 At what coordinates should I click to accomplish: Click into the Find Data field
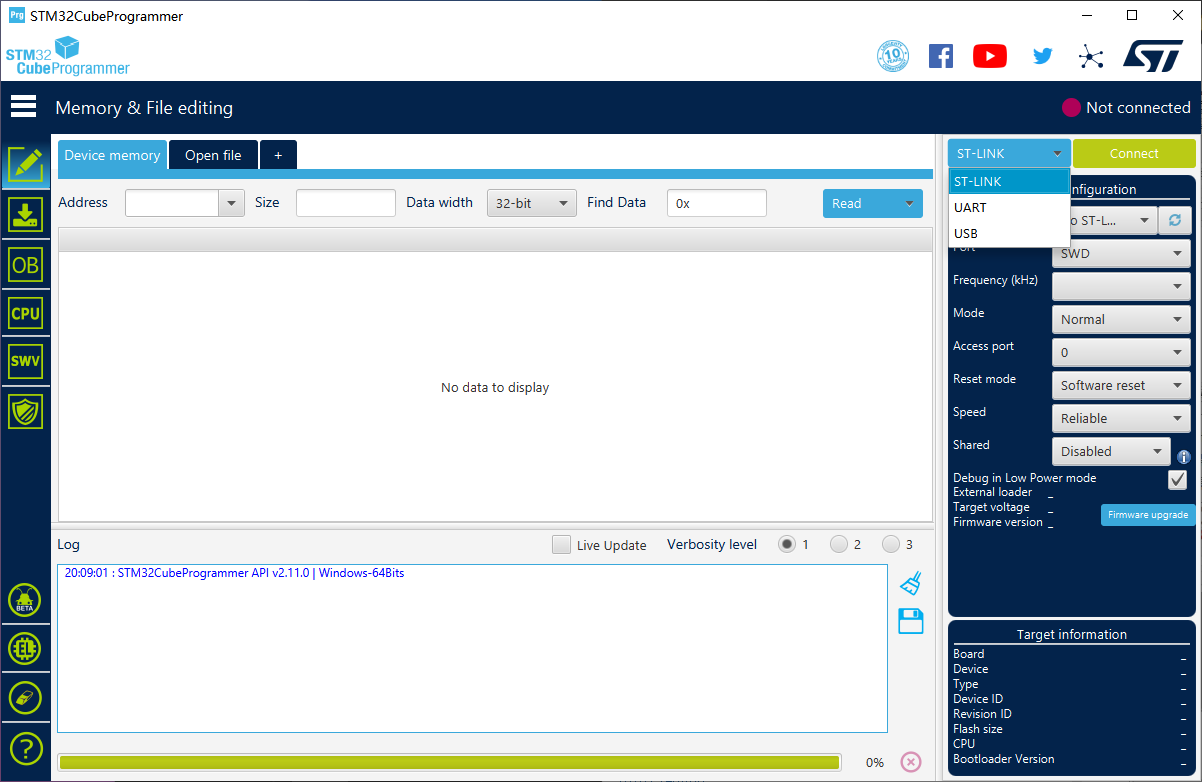[717, 203]
